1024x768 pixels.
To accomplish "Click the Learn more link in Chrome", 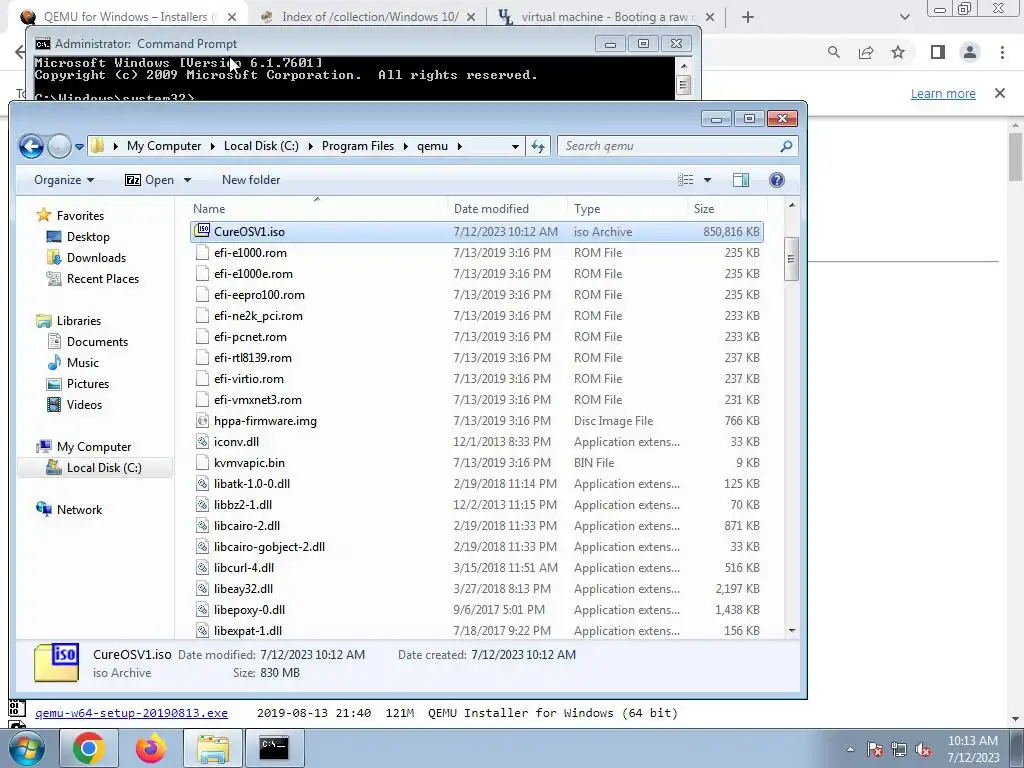I will (x=943, y=93).
